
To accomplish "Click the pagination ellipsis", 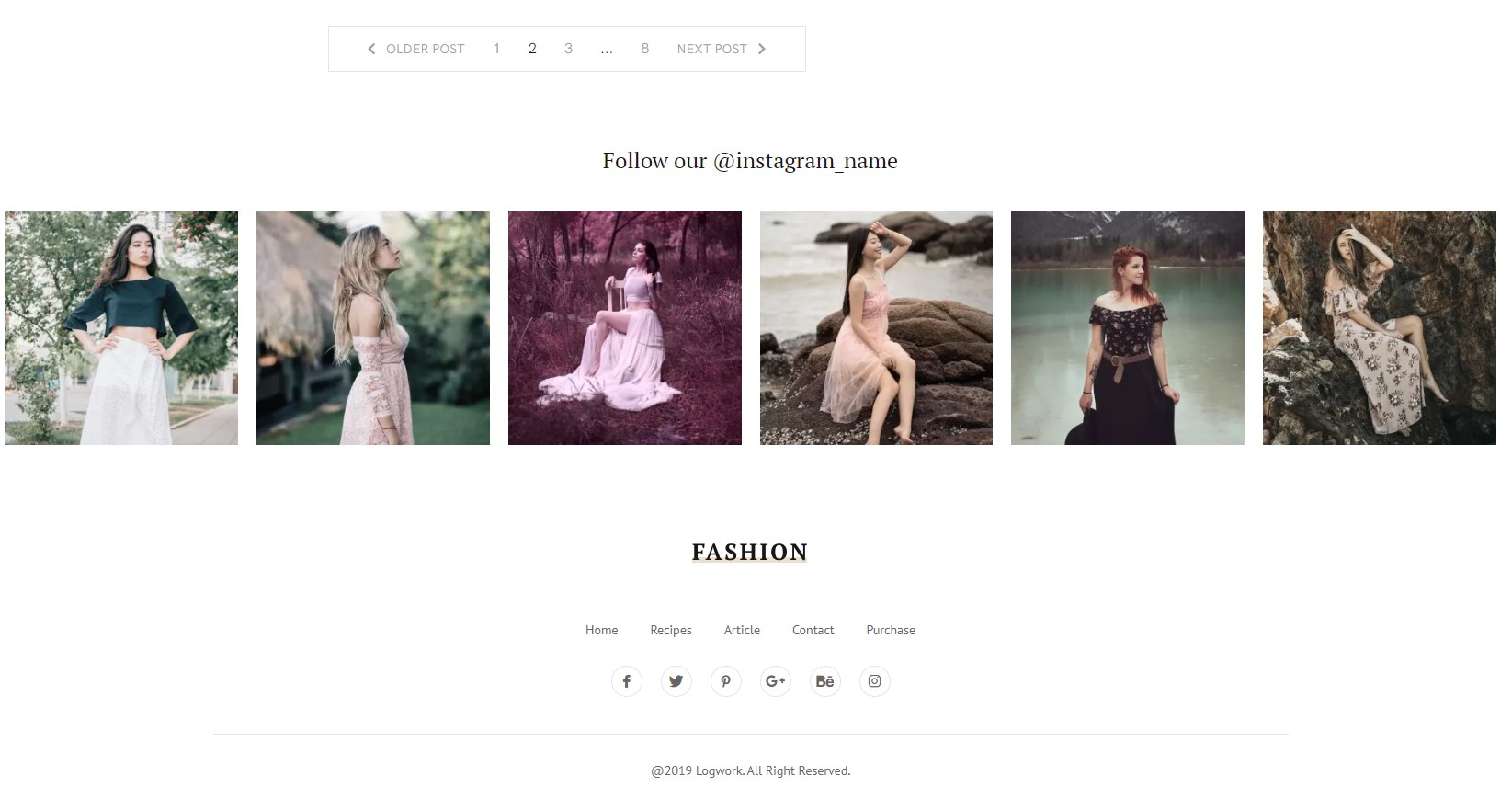I will point(607,51).
